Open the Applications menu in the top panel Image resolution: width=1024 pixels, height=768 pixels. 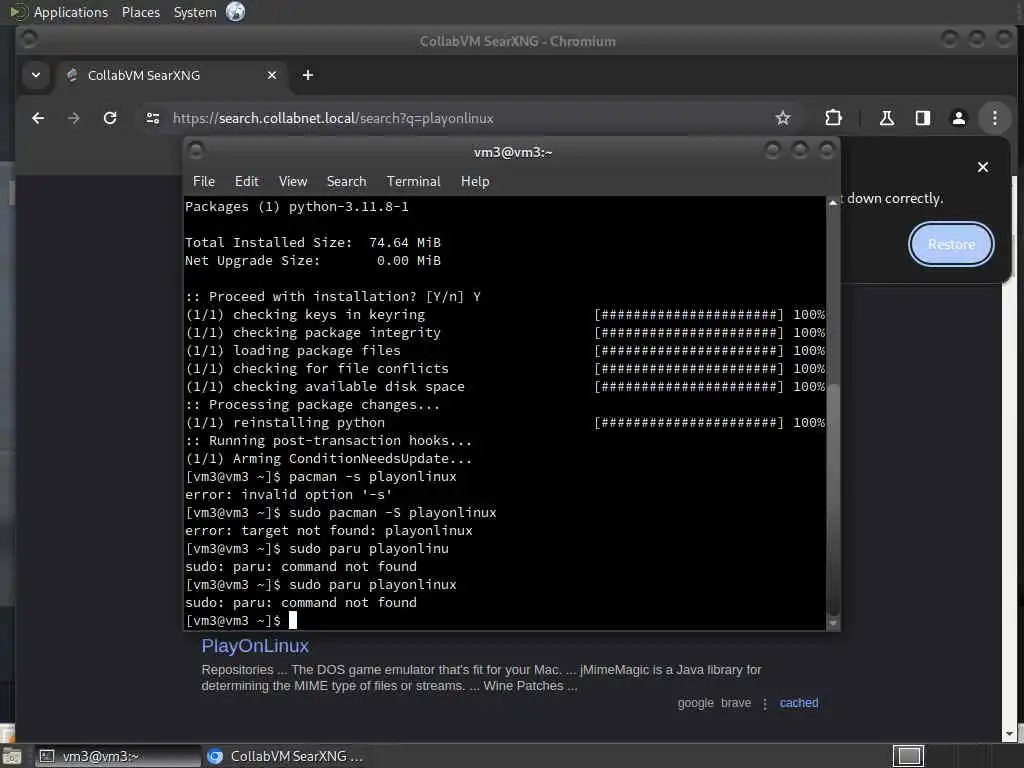click(71, 12)
